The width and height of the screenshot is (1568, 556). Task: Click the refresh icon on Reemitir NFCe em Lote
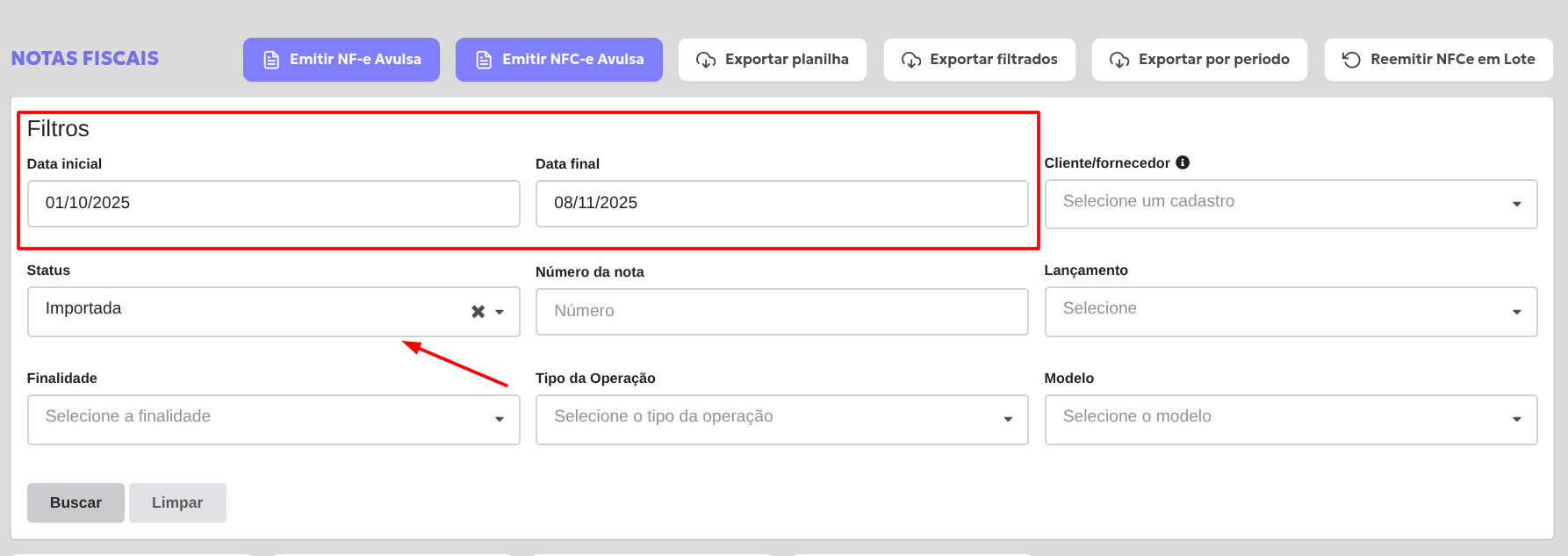click(1351, 60)
